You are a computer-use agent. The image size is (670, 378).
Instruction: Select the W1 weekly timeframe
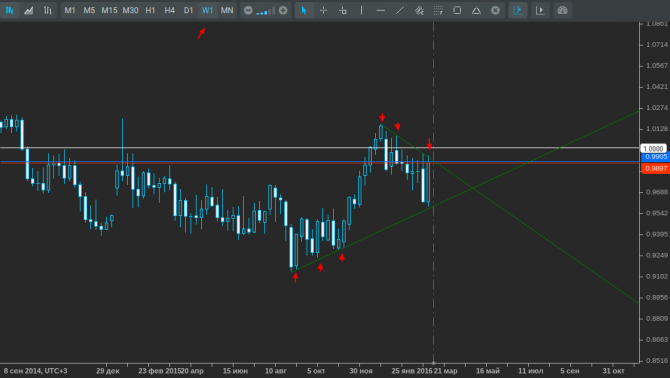coord(207,10)
